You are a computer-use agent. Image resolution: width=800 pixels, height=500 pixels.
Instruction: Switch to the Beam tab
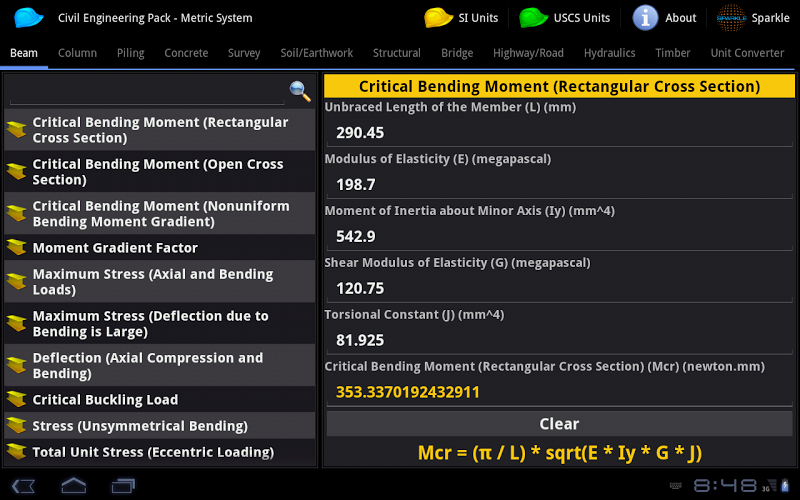[24, 53]
